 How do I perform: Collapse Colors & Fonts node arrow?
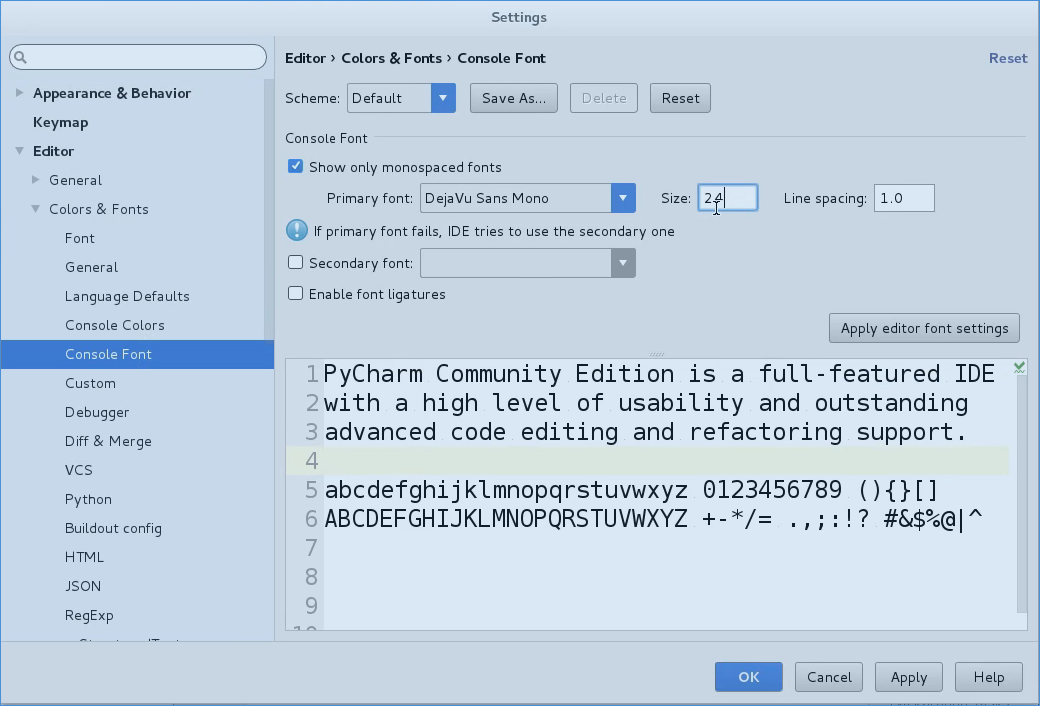[36, 209]
